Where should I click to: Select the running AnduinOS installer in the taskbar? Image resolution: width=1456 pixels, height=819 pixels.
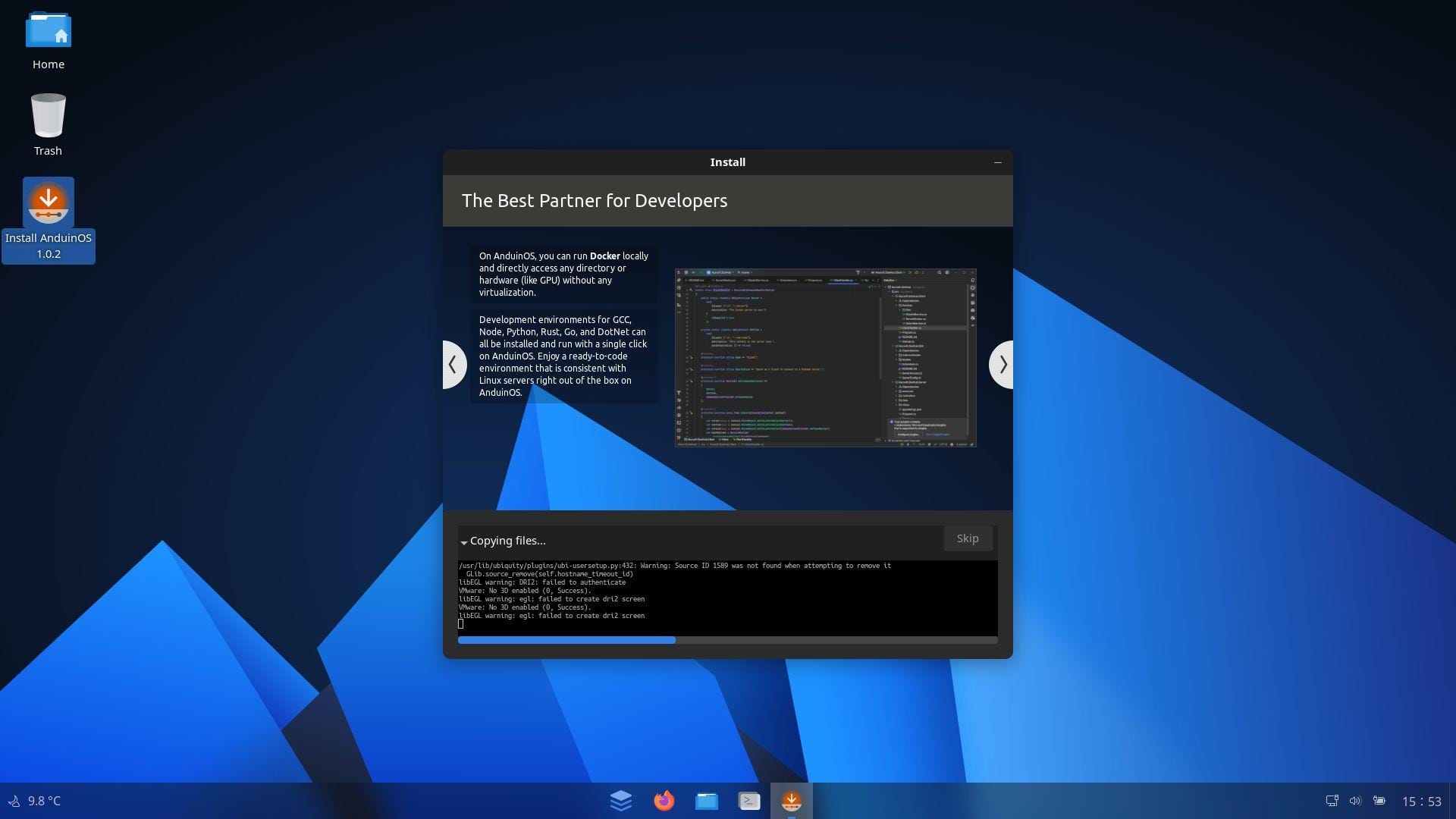click(792, 800)
